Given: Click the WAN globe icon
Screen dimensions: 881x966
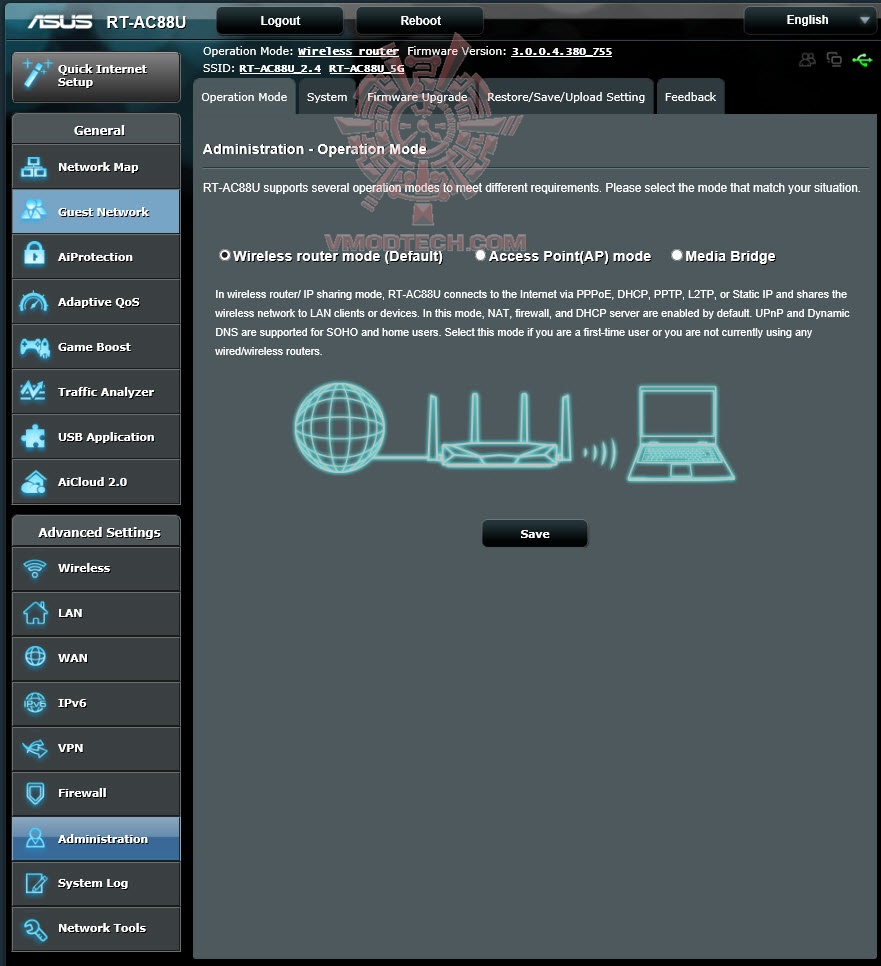Looking at the screenshot, I should (35, 656).
